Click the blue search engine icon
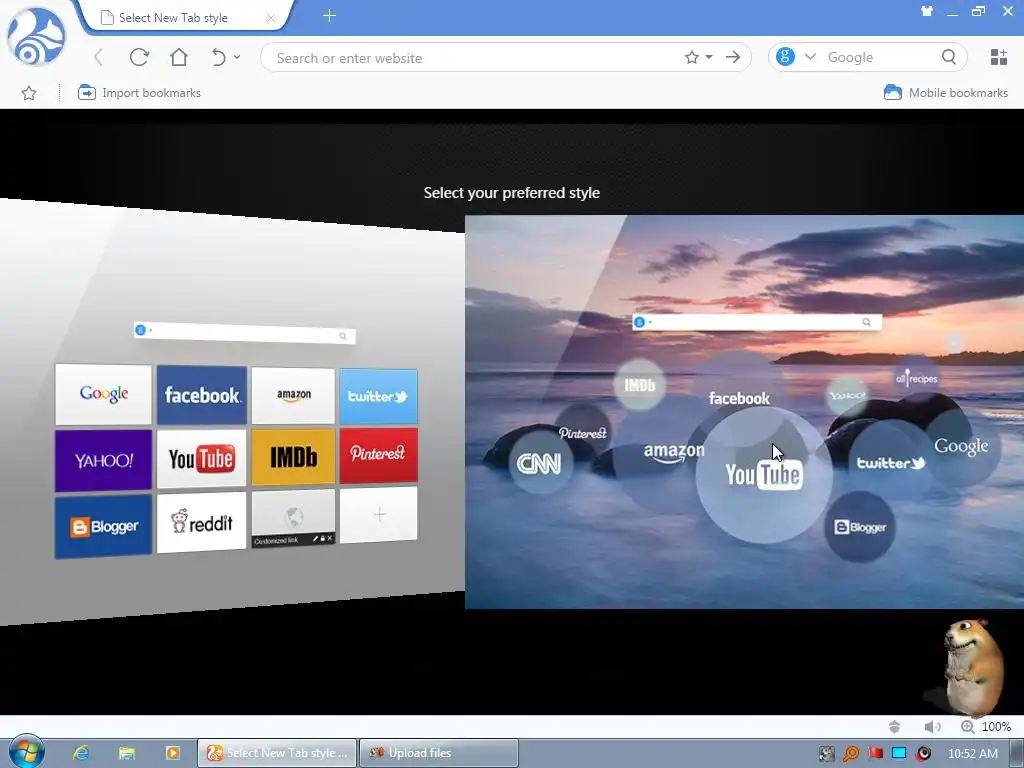This screenshot has height=768, width=1024. [785, 57]
